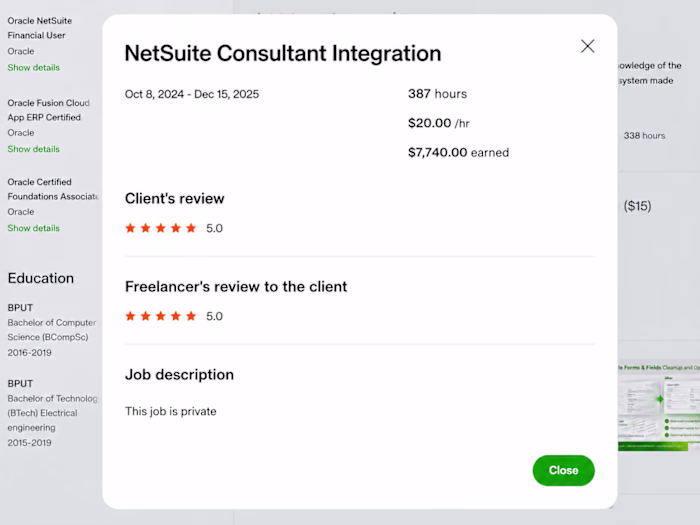Click the 2016-2019 education years

coord(29,353)
